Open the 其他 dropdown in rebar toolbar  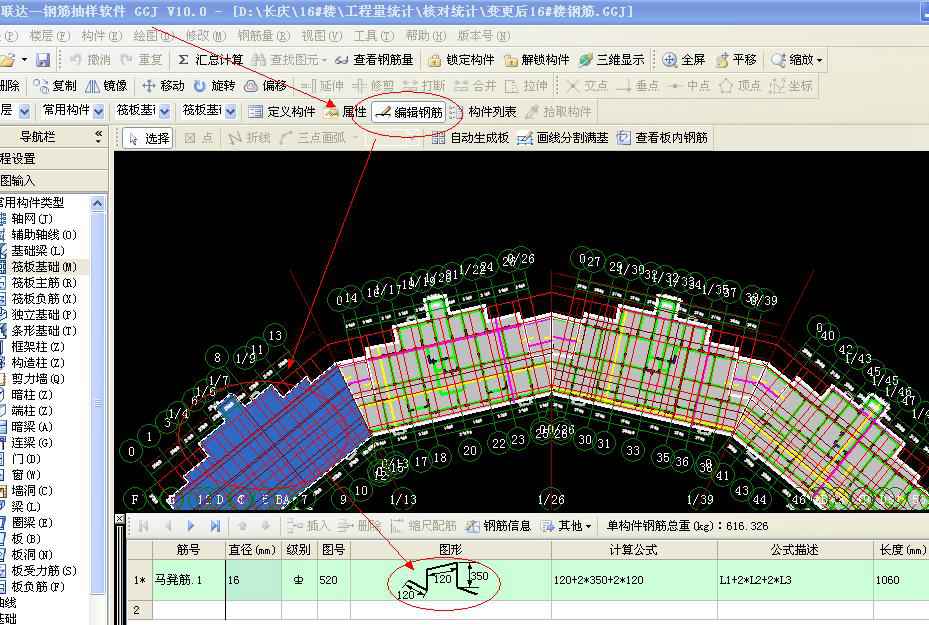point(567,526)
